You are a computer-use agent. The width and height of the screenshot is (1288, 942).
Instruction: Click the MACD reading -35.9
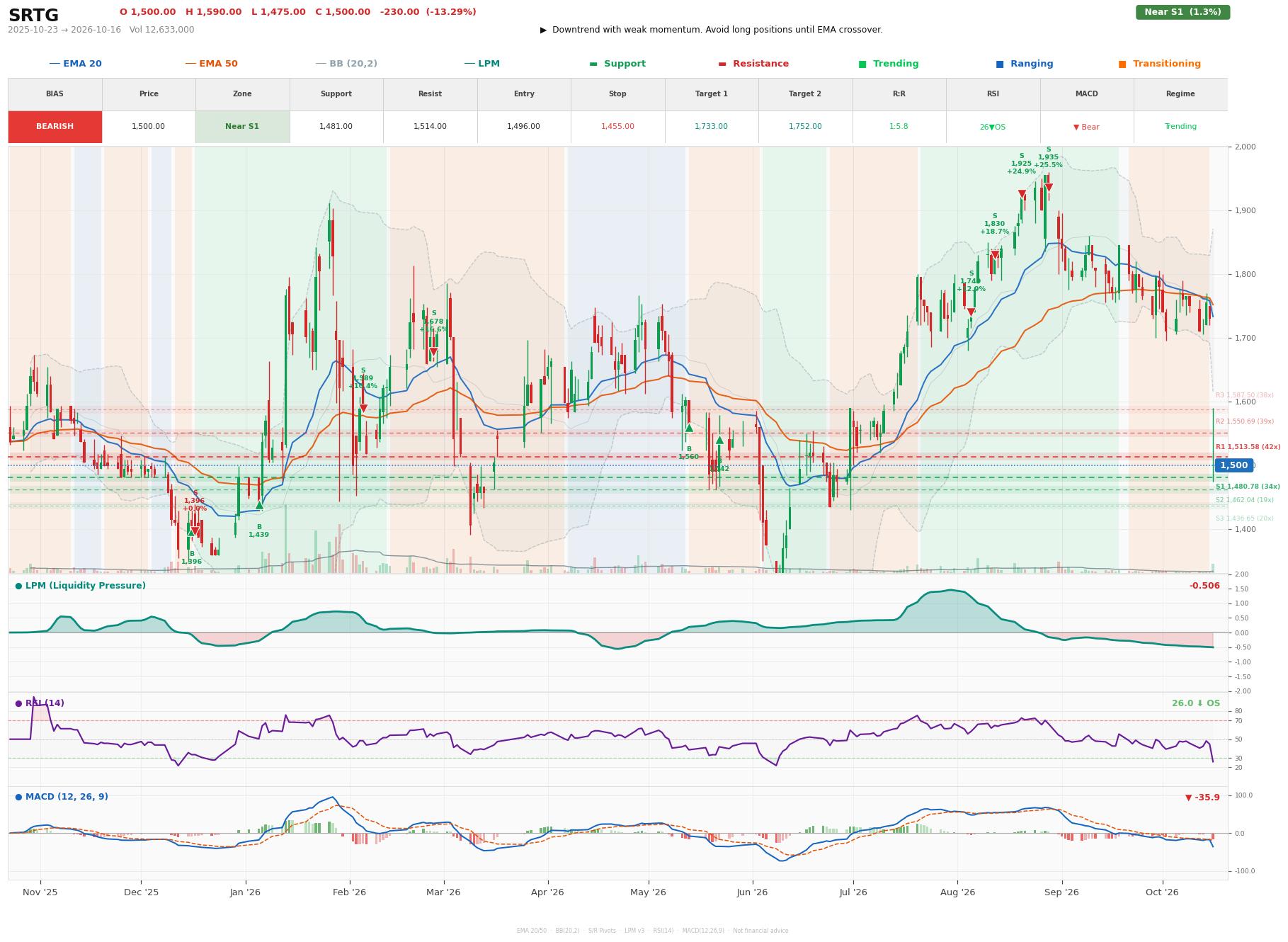(x=1202, y=798)
